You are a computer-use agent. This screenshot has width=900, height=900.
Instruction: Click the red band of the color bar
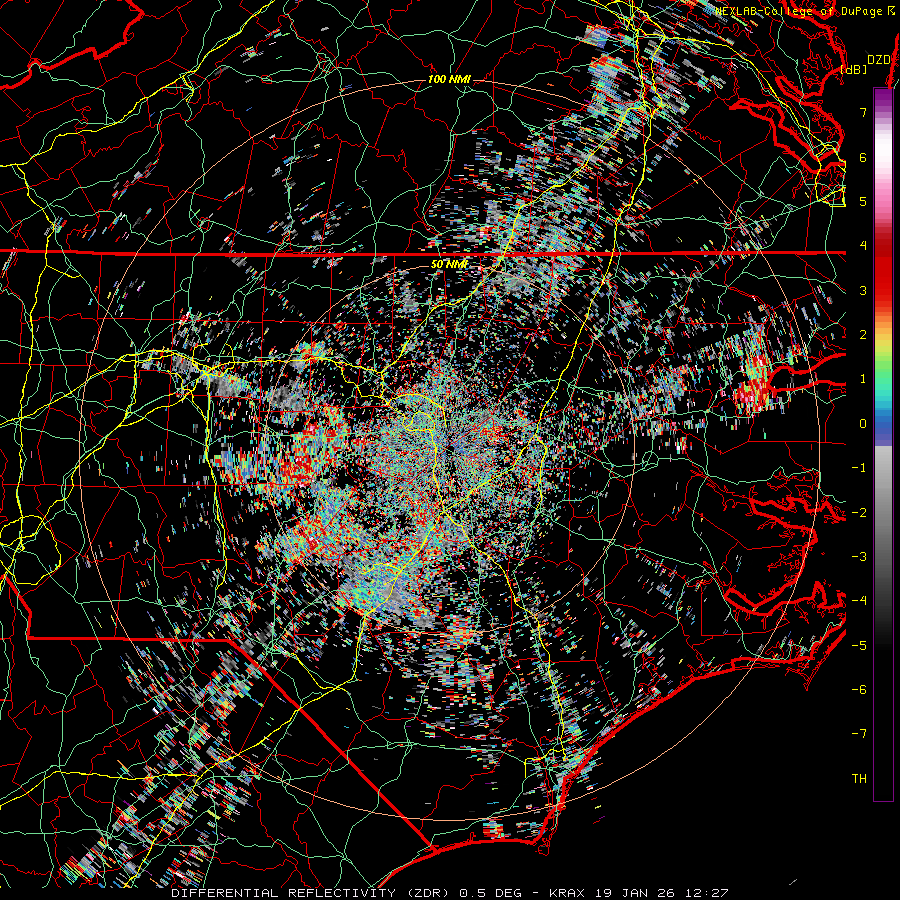(x=883, y=270)
